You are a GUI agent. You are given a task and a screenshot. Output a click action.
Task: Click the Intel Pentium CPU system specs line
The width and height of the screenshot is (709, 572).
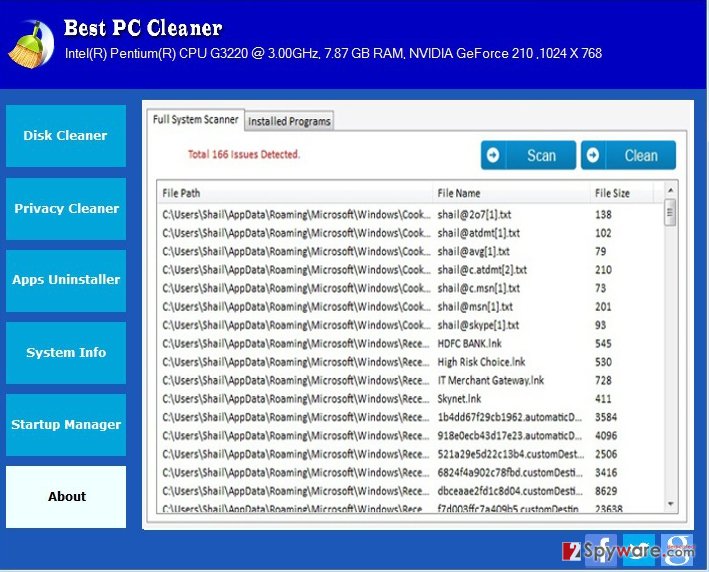point(333,54)
